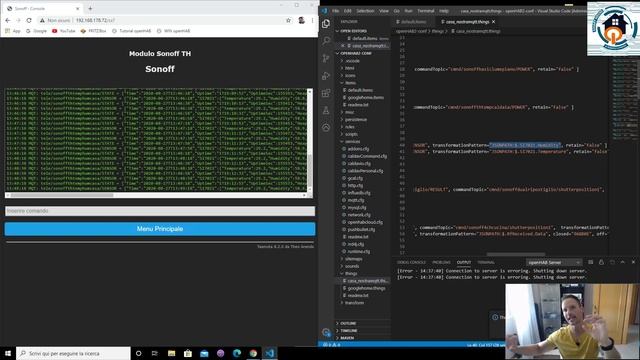The height and width of the screenshot is (360, 640).
Task: Open the Edit menu in VS Code
Action: (347, 11)
